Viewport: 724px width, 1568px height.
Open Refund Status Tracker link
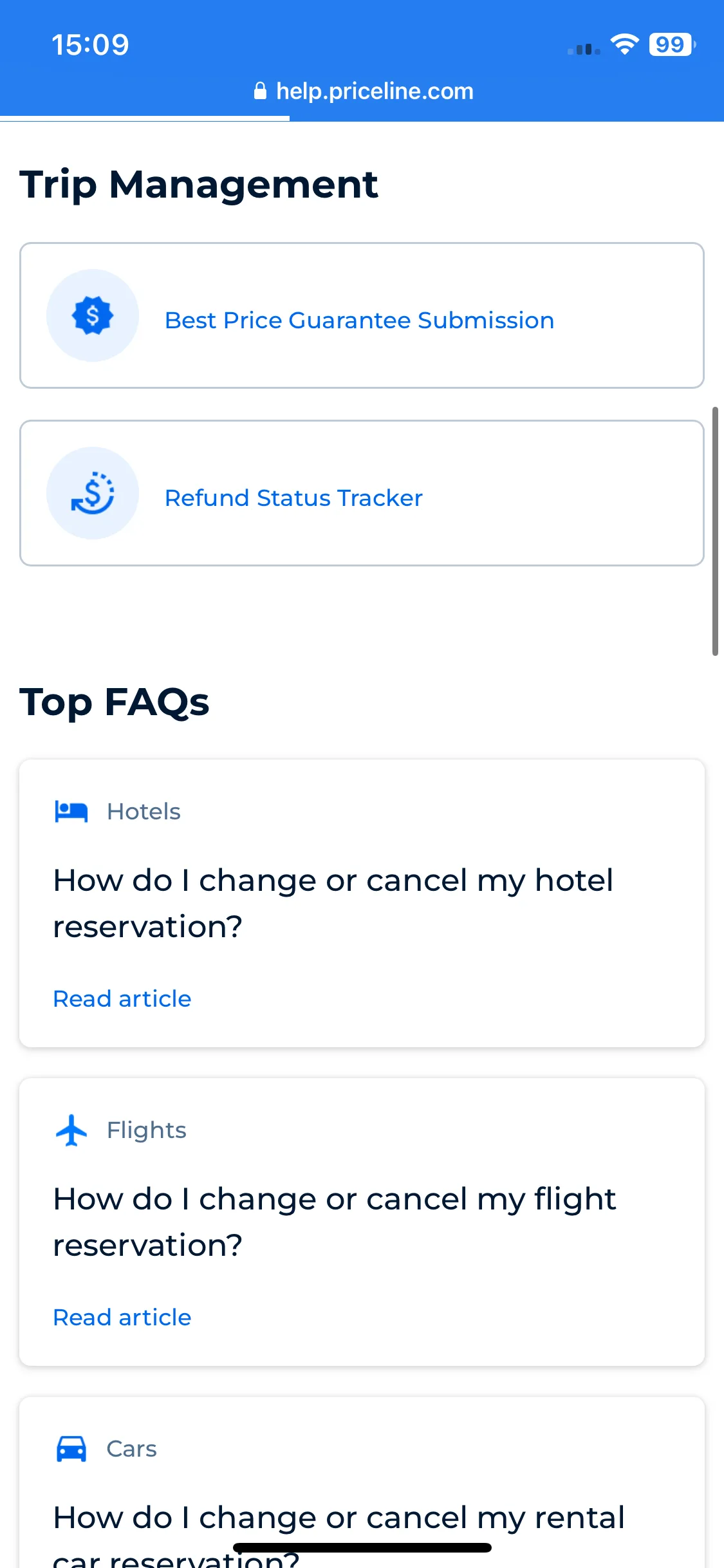(x=293, y=498)
